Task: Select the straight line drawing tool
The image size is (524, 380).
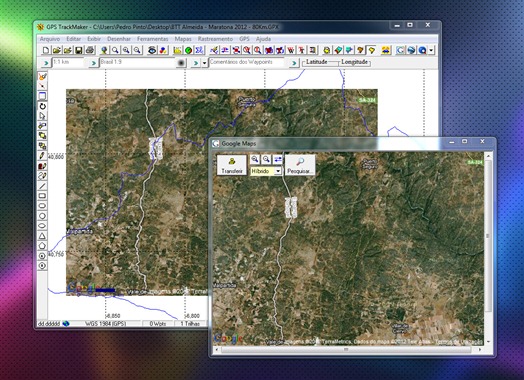Action: coord(42,186)
